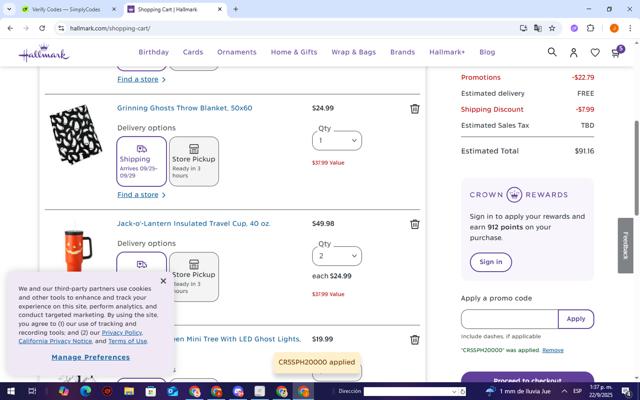640x400 pixels.
Task: Open Birthday menu
Action: pos(153,52)
